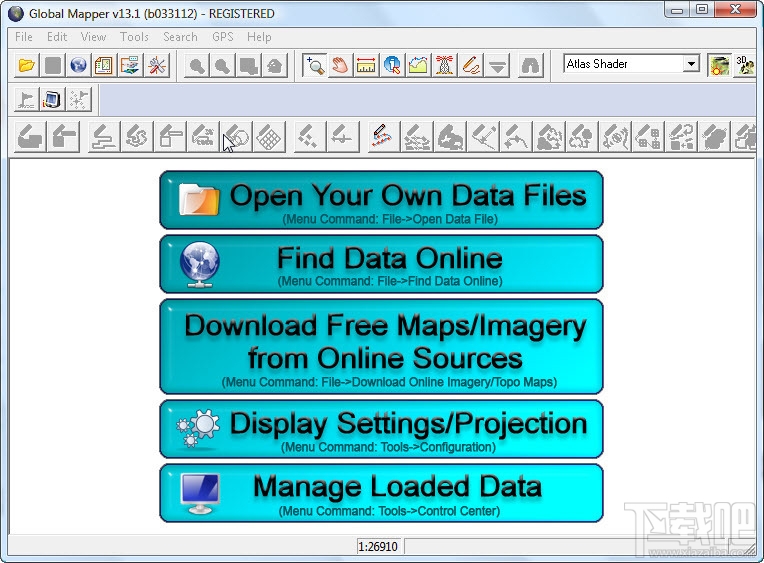Screen dimensions: 764x563
Task: Click the grayed home full view icon
Action: [275, 65]
